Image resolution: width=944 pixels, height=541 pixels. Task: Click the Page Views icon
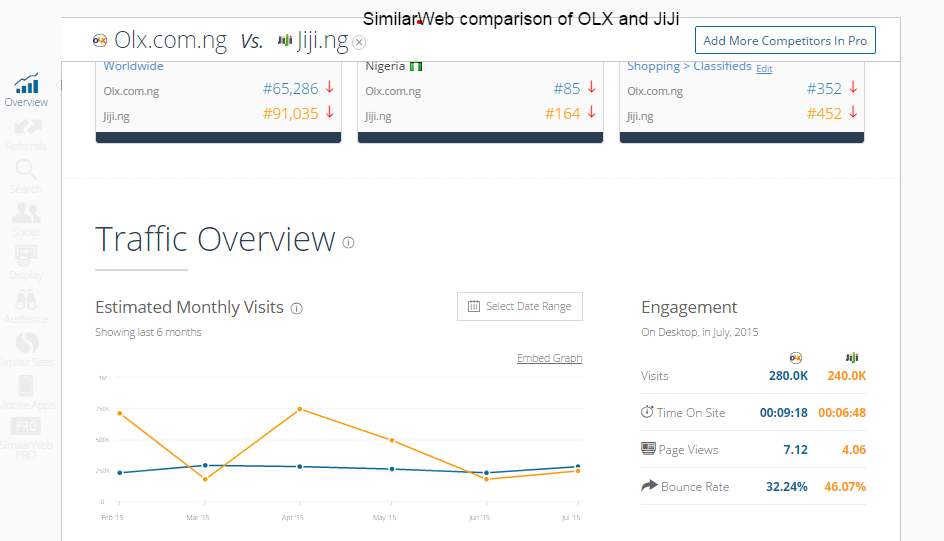point(648,448)
